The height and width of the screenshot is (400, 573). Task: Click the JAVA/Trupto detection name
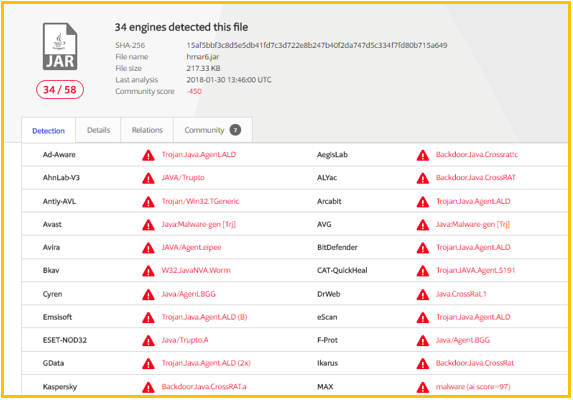183,178
